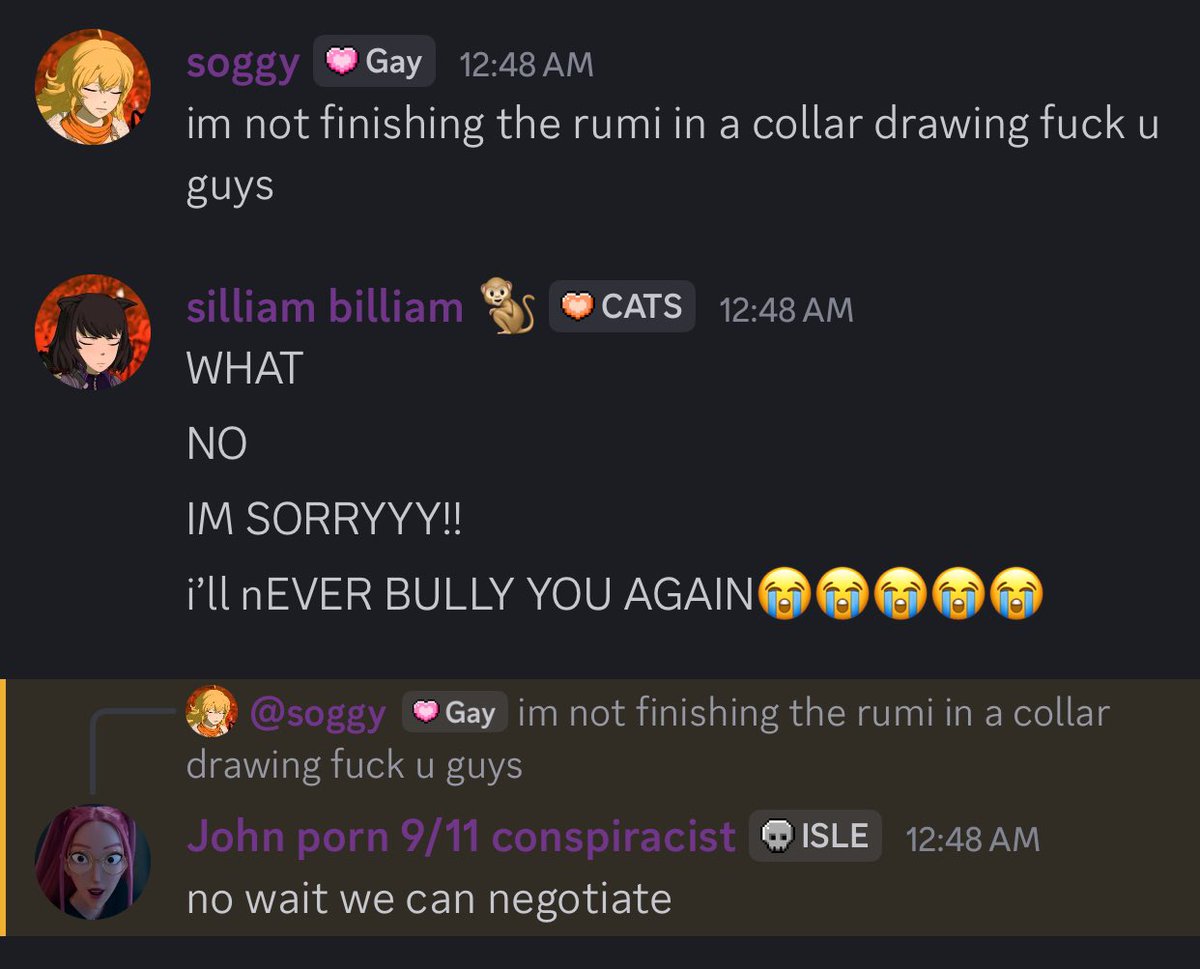Open John porn 9/11 conspiracist's avatar
The image size is (1200, 969).
coord(93,862)
